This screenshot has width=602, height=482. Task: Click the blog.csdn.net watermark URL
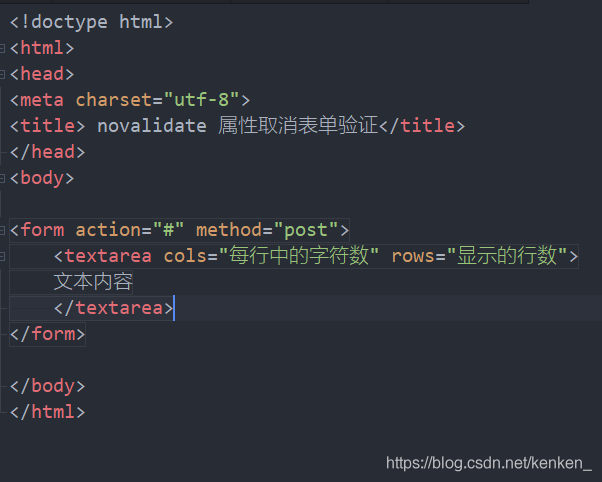pyautogui.click(x=489, y=463)
